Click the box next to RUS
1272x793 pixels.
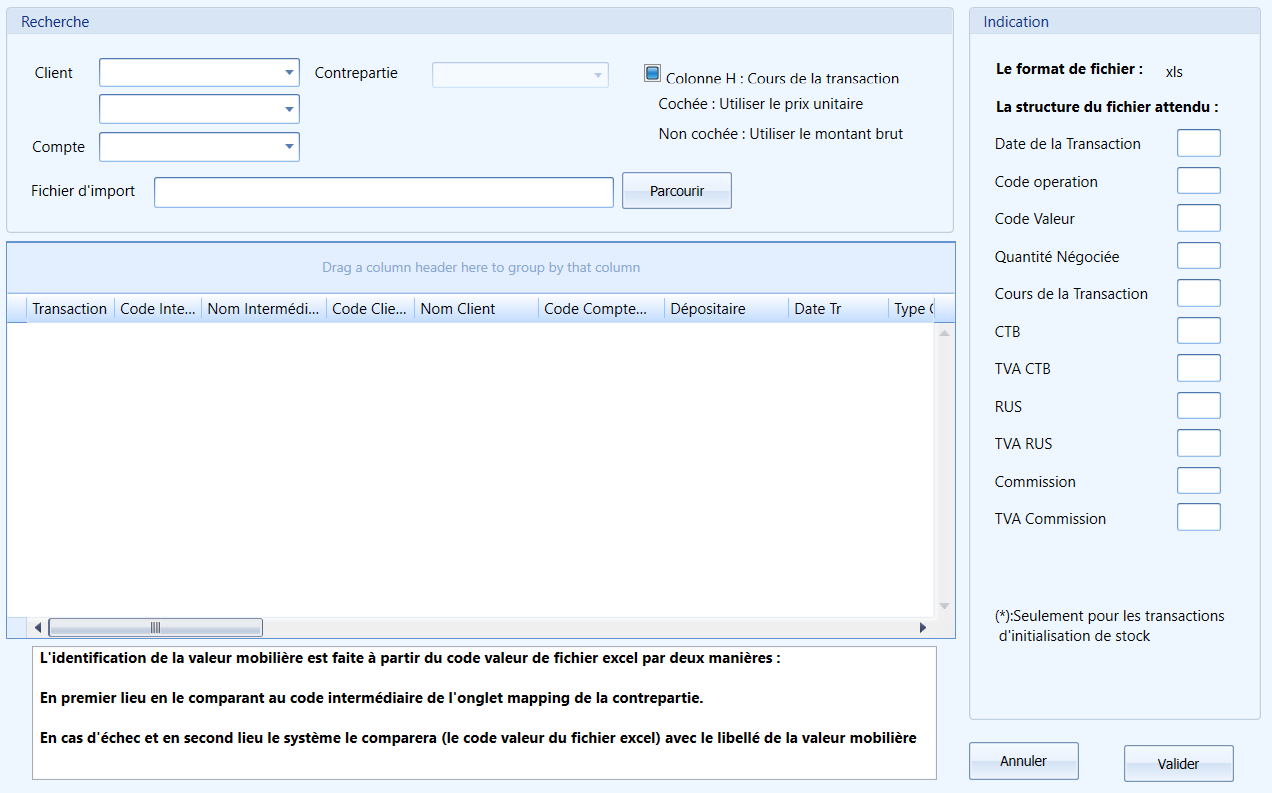[1199, 406]
